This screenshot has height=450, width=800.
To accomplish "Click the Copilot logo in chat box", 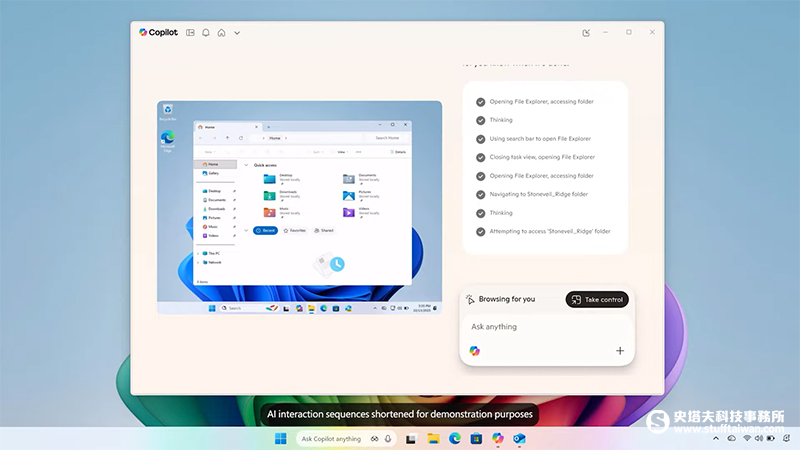I will pyautogui.click(x=474, y=351).
